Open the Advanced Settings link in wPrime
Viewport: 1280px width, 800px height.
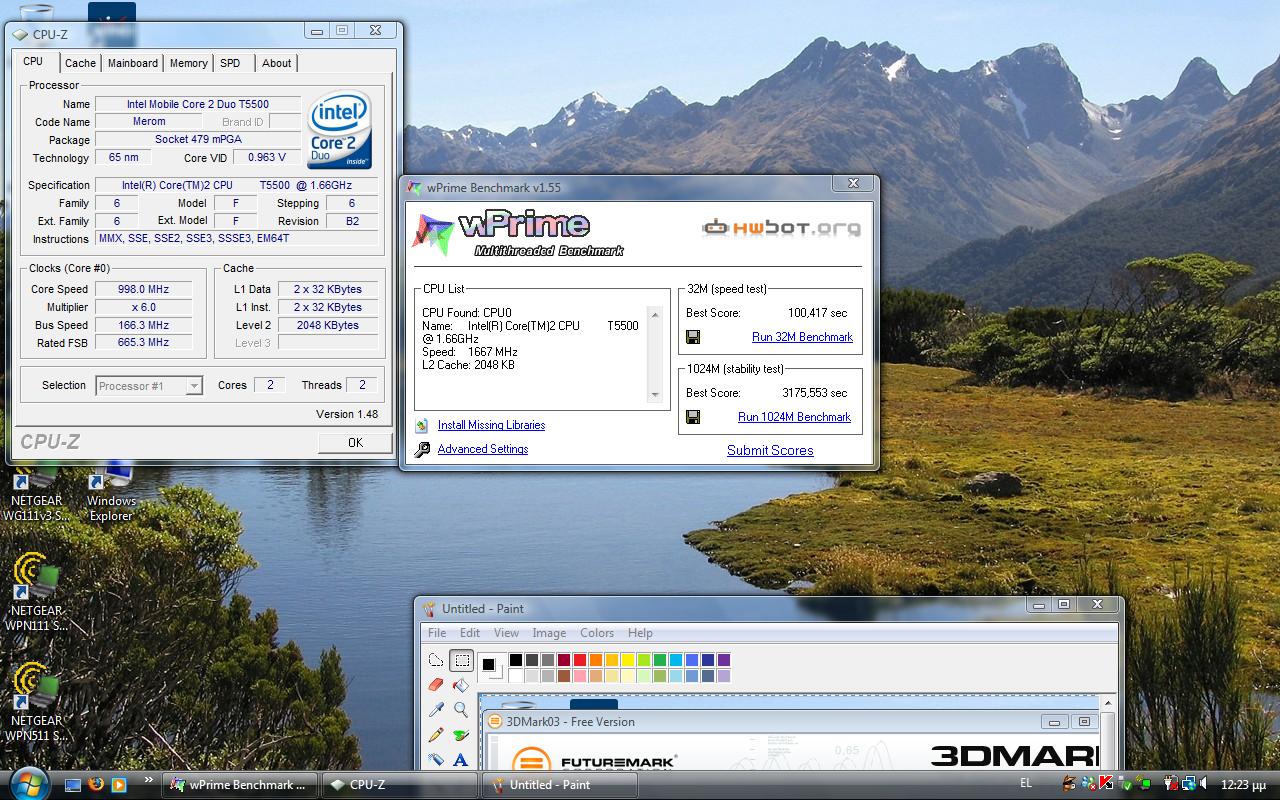coord(483,449)
